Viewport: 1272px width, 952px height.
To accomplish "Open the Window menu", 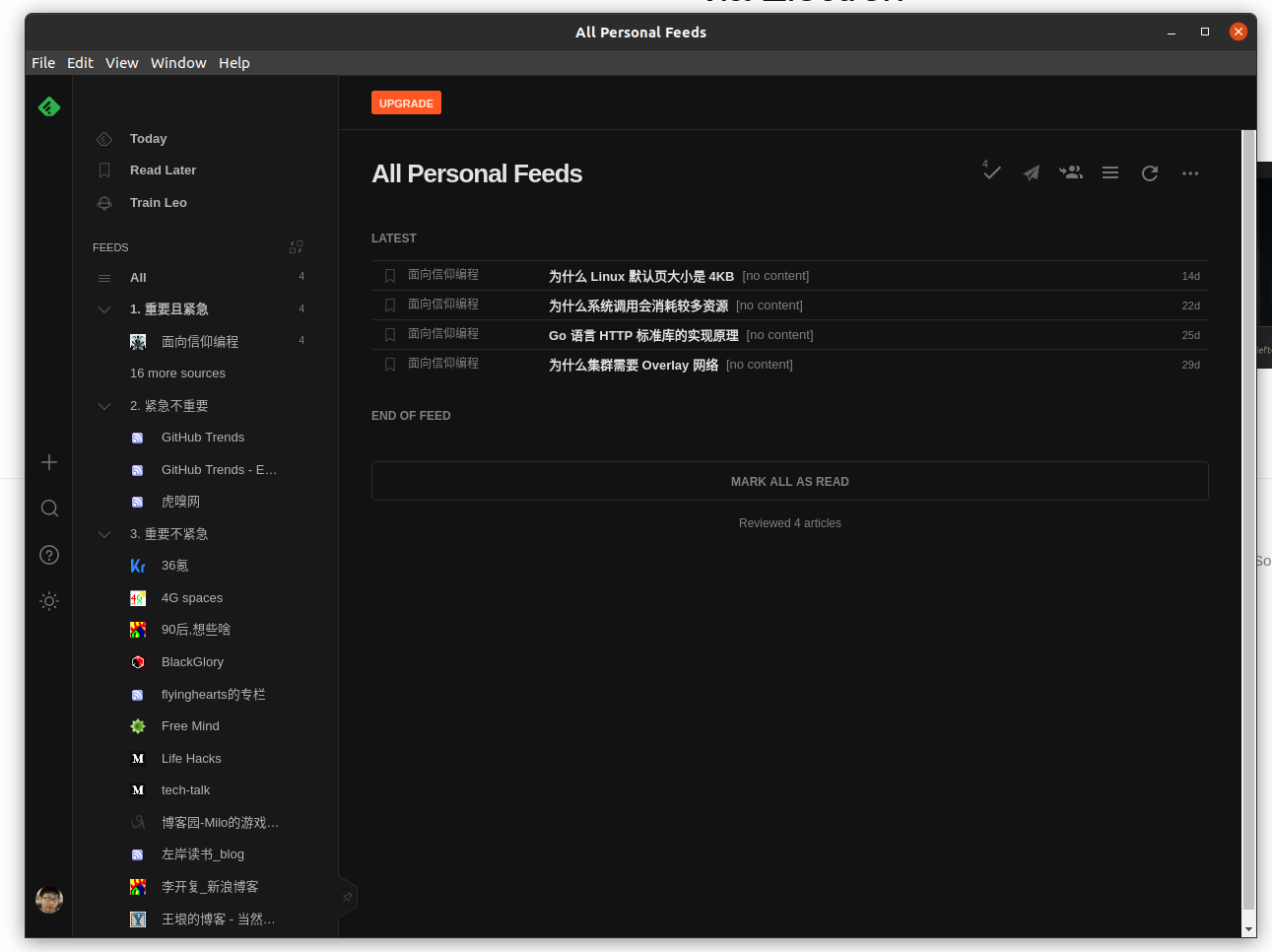I will [x=178, y=63].
